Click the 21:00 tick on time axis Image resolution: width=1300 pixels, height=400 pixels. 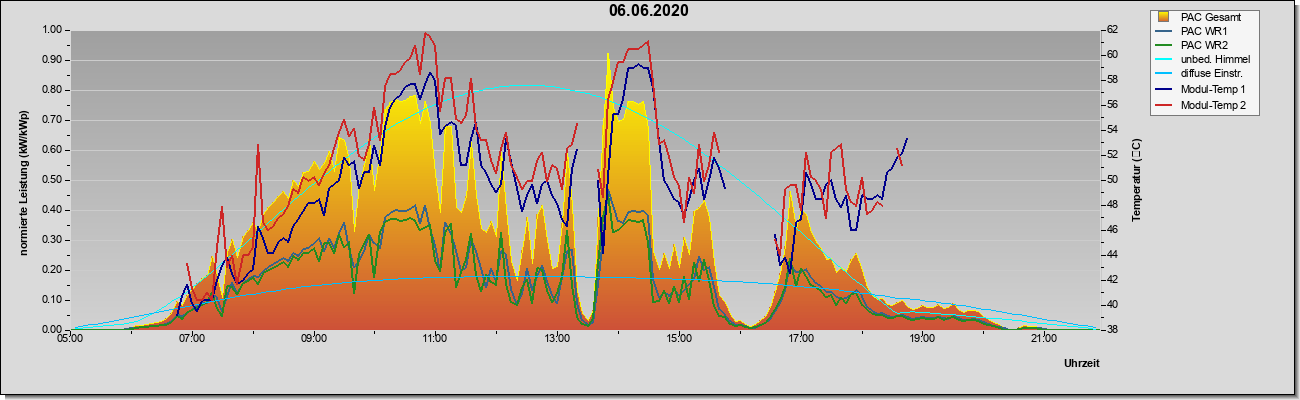(x=1043, y=339)
